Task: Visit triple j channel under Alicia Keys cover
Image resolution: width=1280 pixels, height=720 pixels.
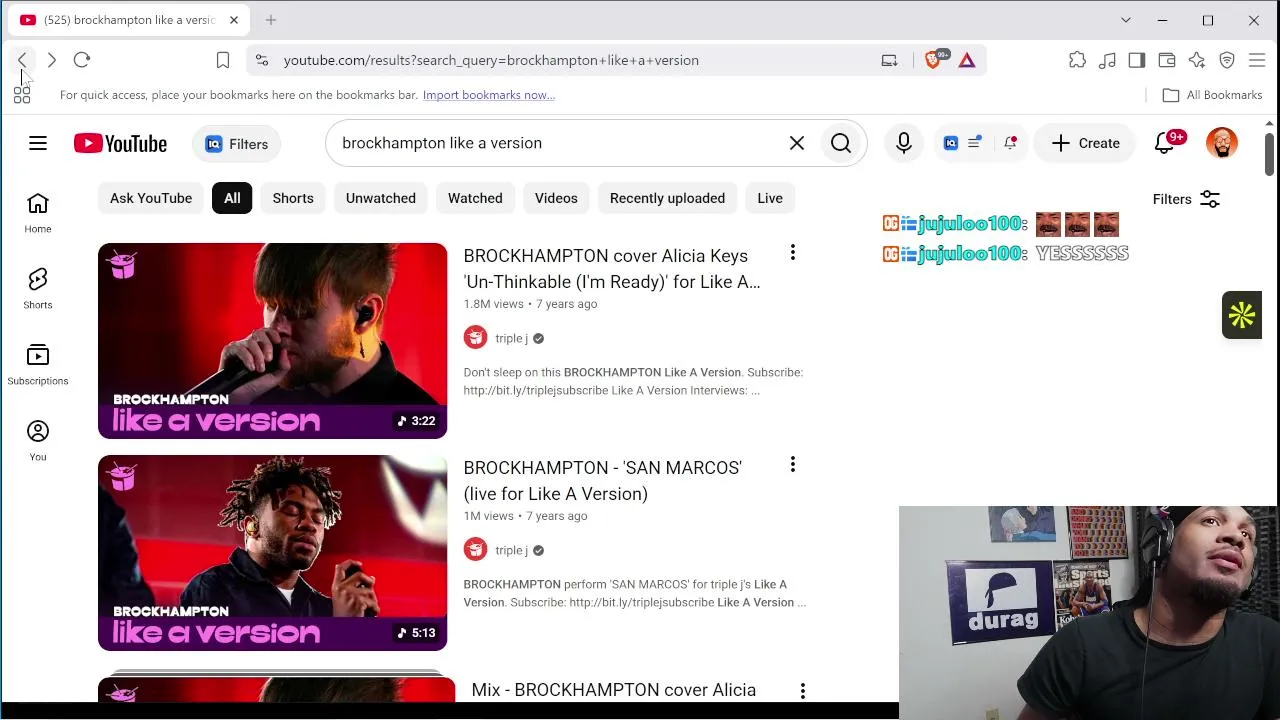Action: (511, 338)
